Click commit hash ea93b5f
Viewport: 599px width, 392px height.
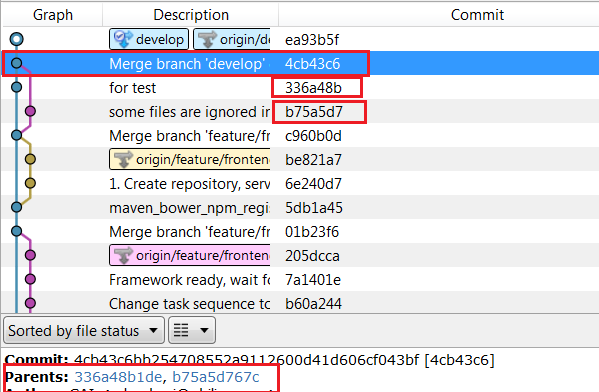pyautogui.click(x=312, y=40)
